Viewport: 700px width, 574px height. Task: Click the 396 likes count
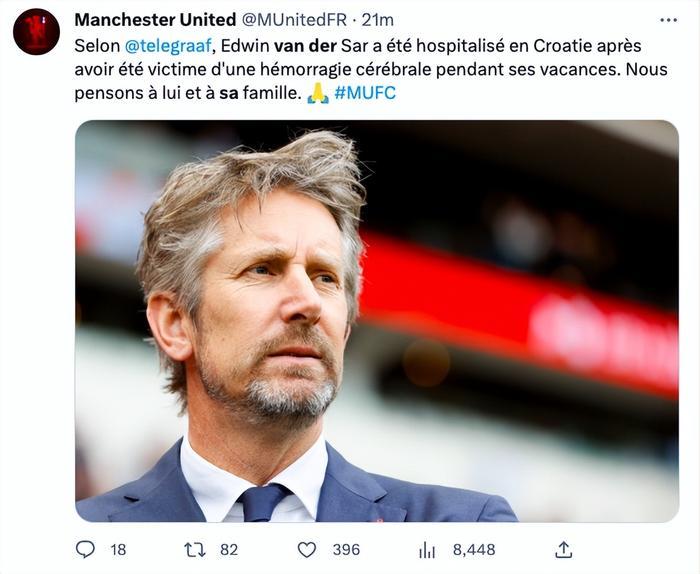pos(346,550)
